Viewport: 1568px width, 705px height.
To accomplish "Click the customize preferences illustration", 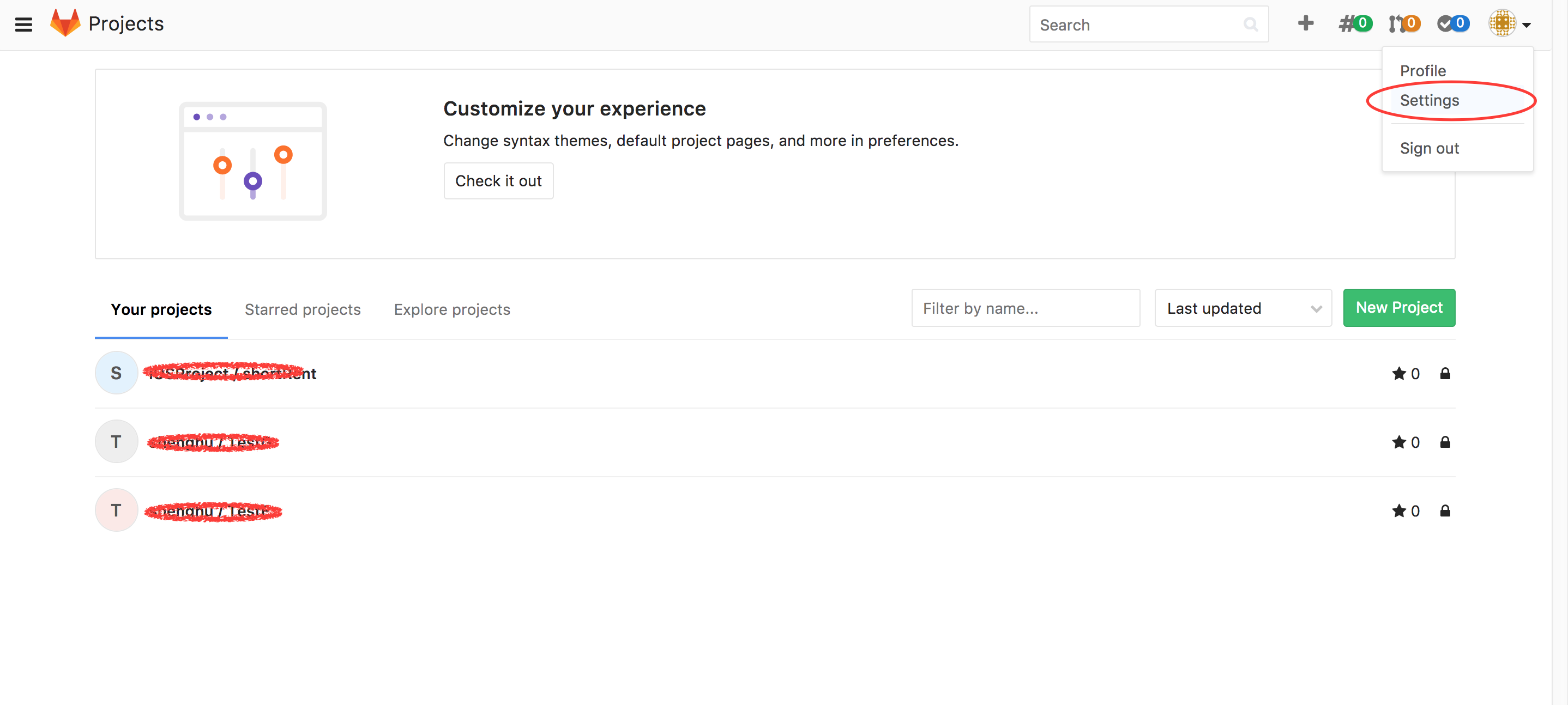I will point(252,161).
